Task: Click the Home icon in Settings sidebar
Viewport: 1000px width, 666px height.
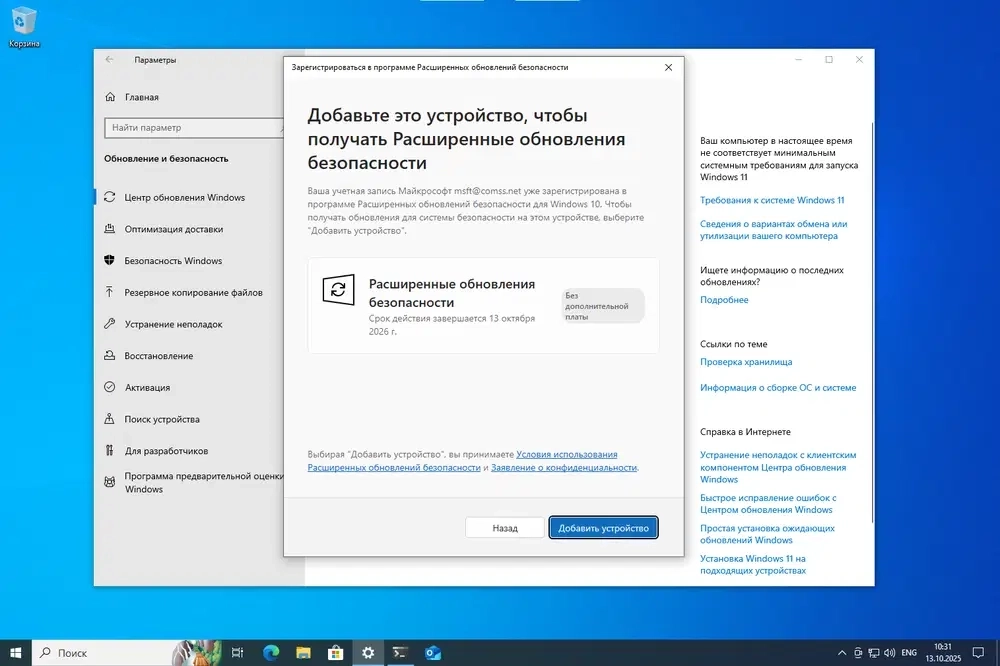Action: (110, 98)
